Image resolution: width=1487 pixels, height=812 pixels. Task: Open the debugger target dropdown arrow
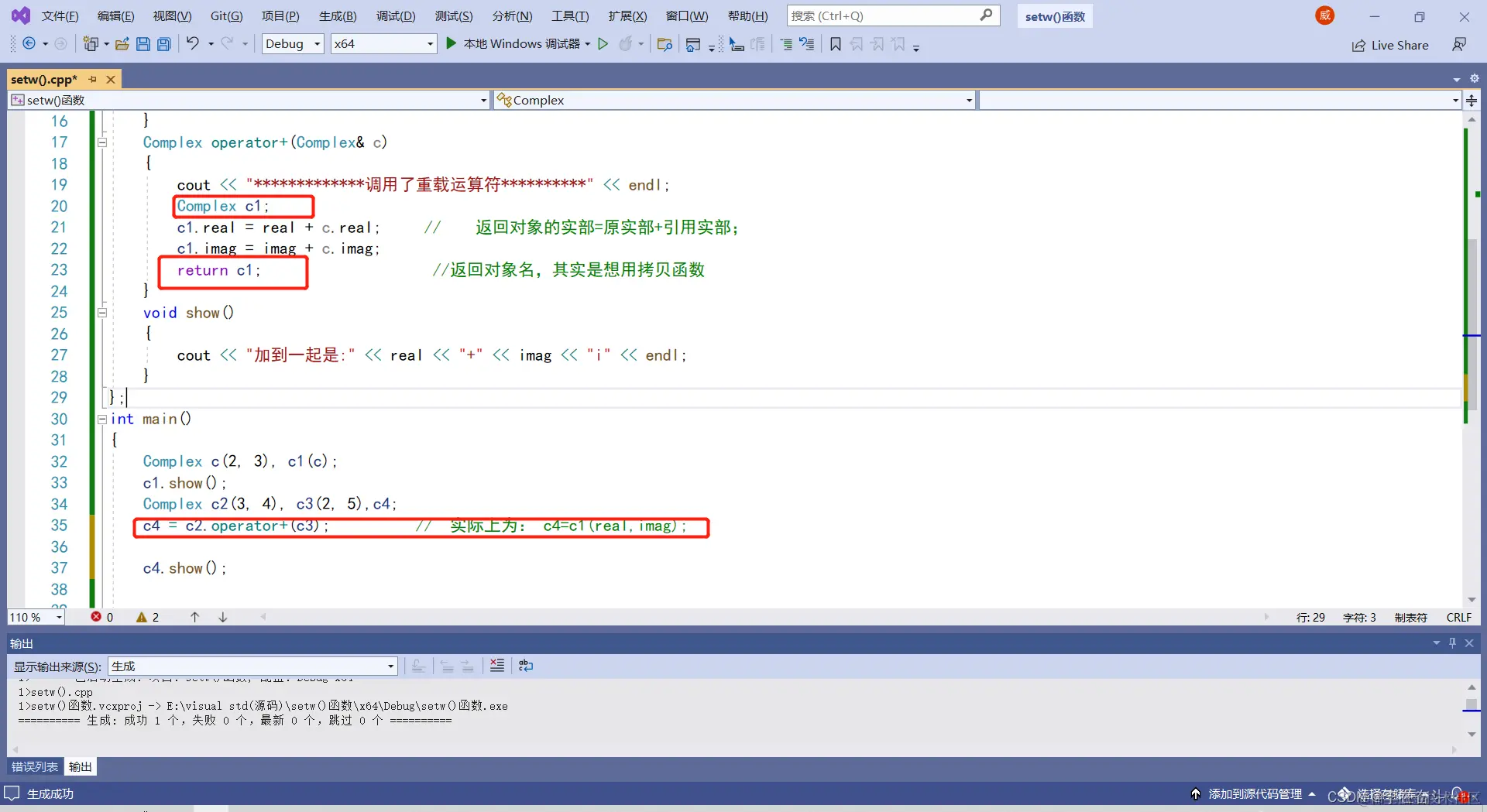pyautogui.click(x=588, y=44)
